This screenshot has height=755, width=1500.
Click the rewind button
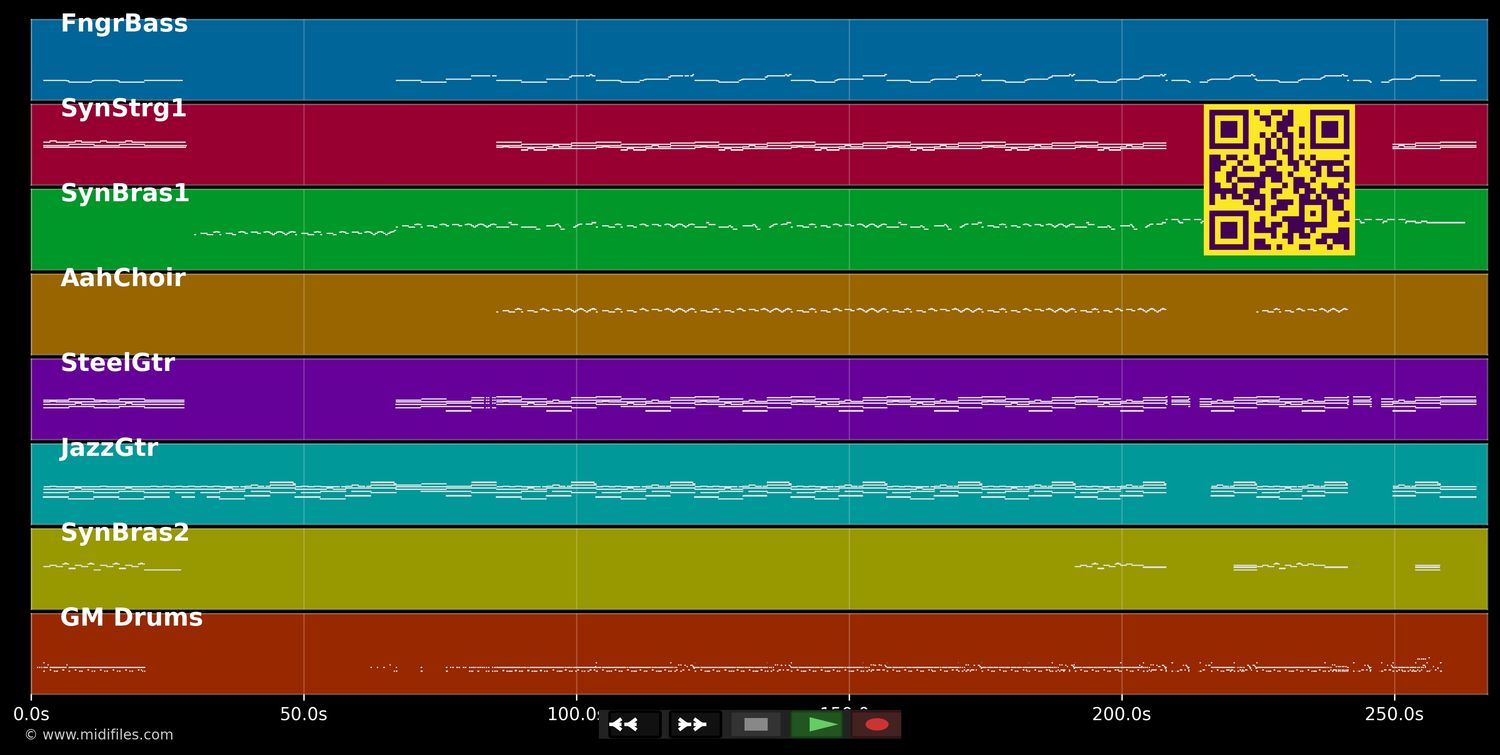click(x=634, y=724)
